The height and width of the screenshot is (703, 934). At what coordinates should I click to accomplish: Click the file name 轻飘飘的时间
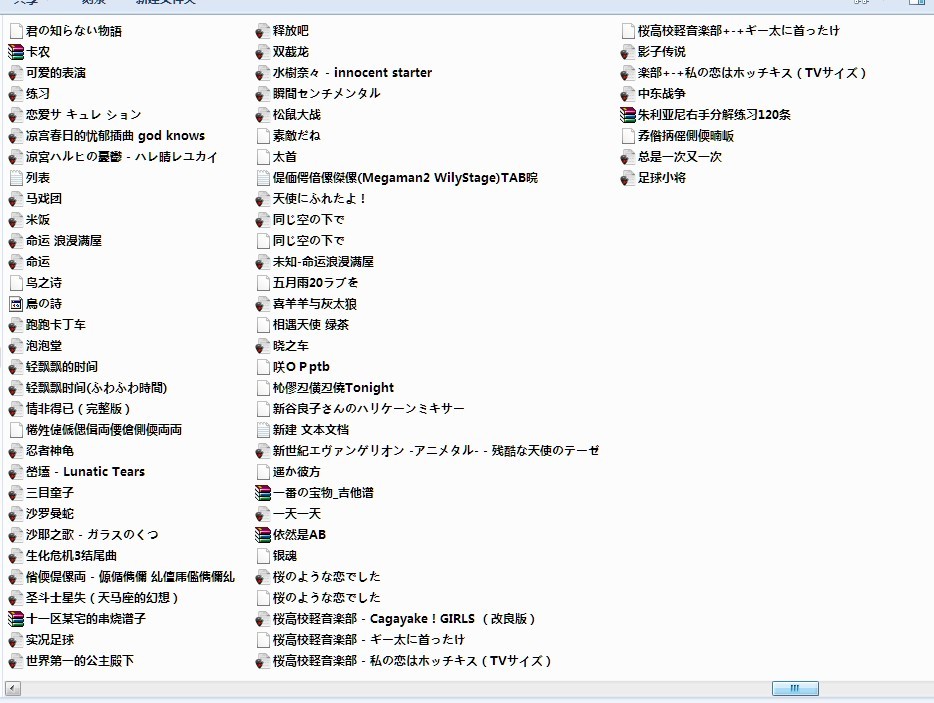(62, 367)
